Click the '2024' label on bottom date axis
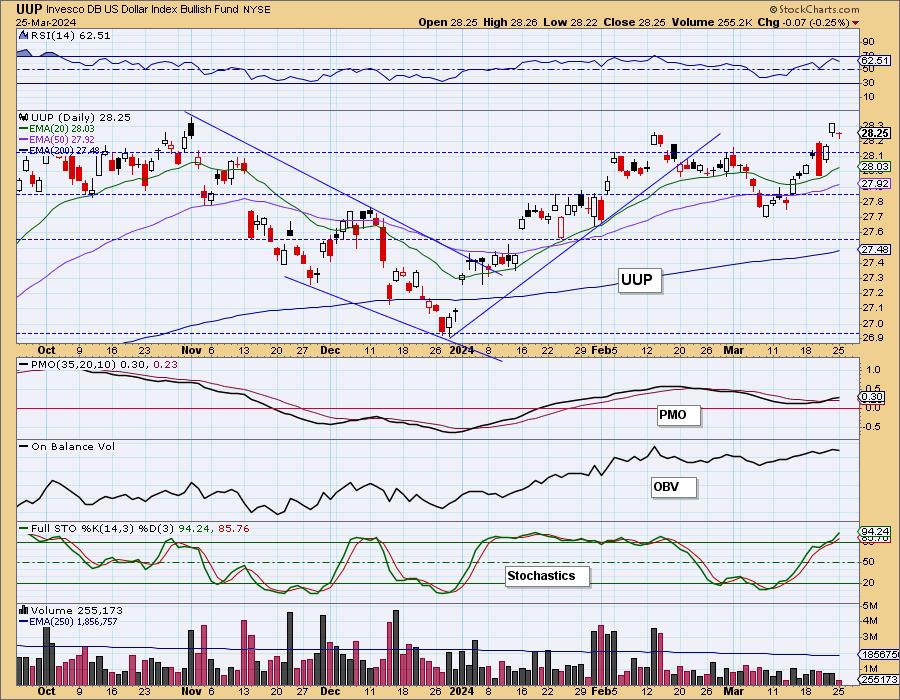 point(461,691)
